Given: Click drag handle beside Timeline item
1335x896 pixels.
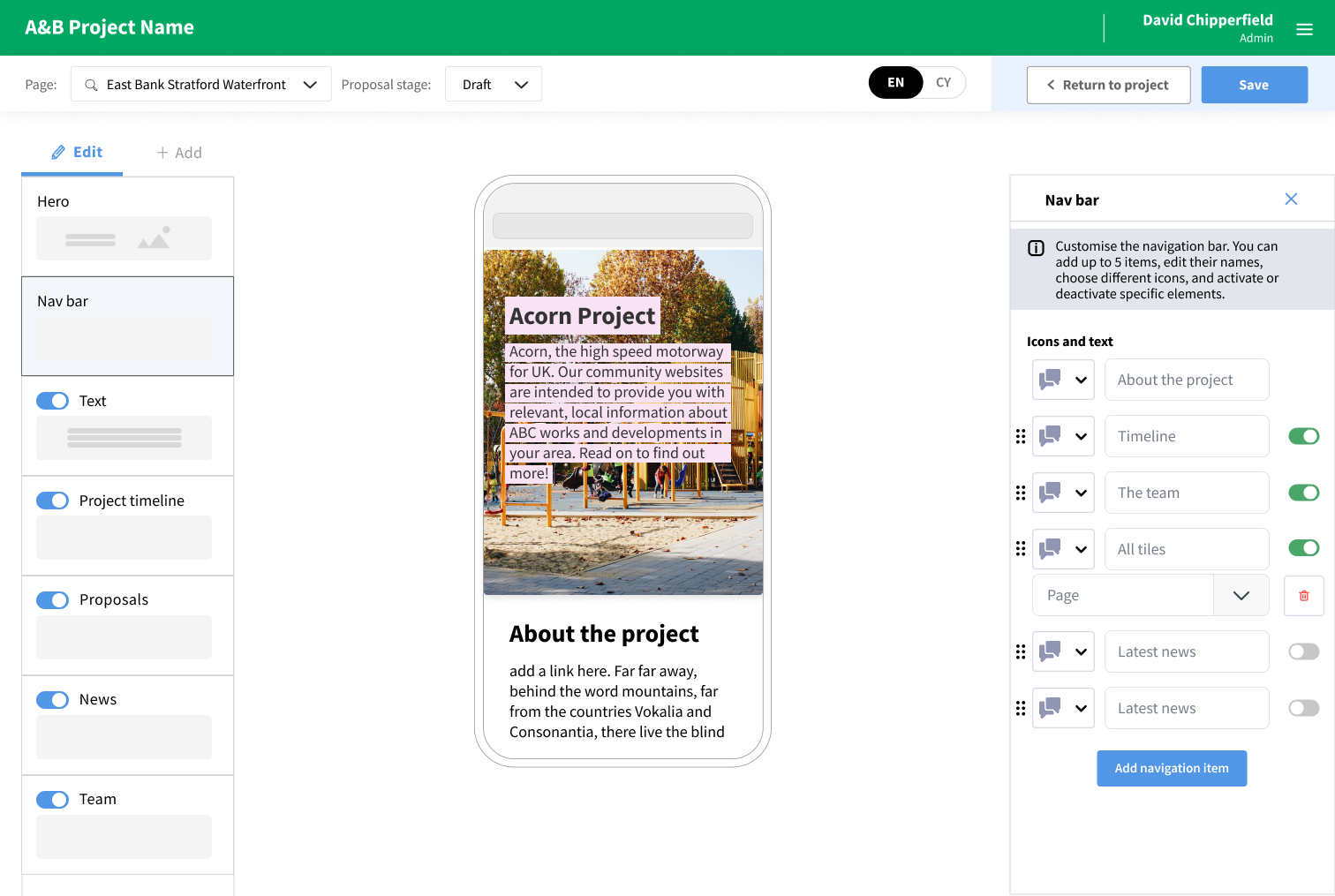Looking at the screenshot, I should pos(1021,436).
